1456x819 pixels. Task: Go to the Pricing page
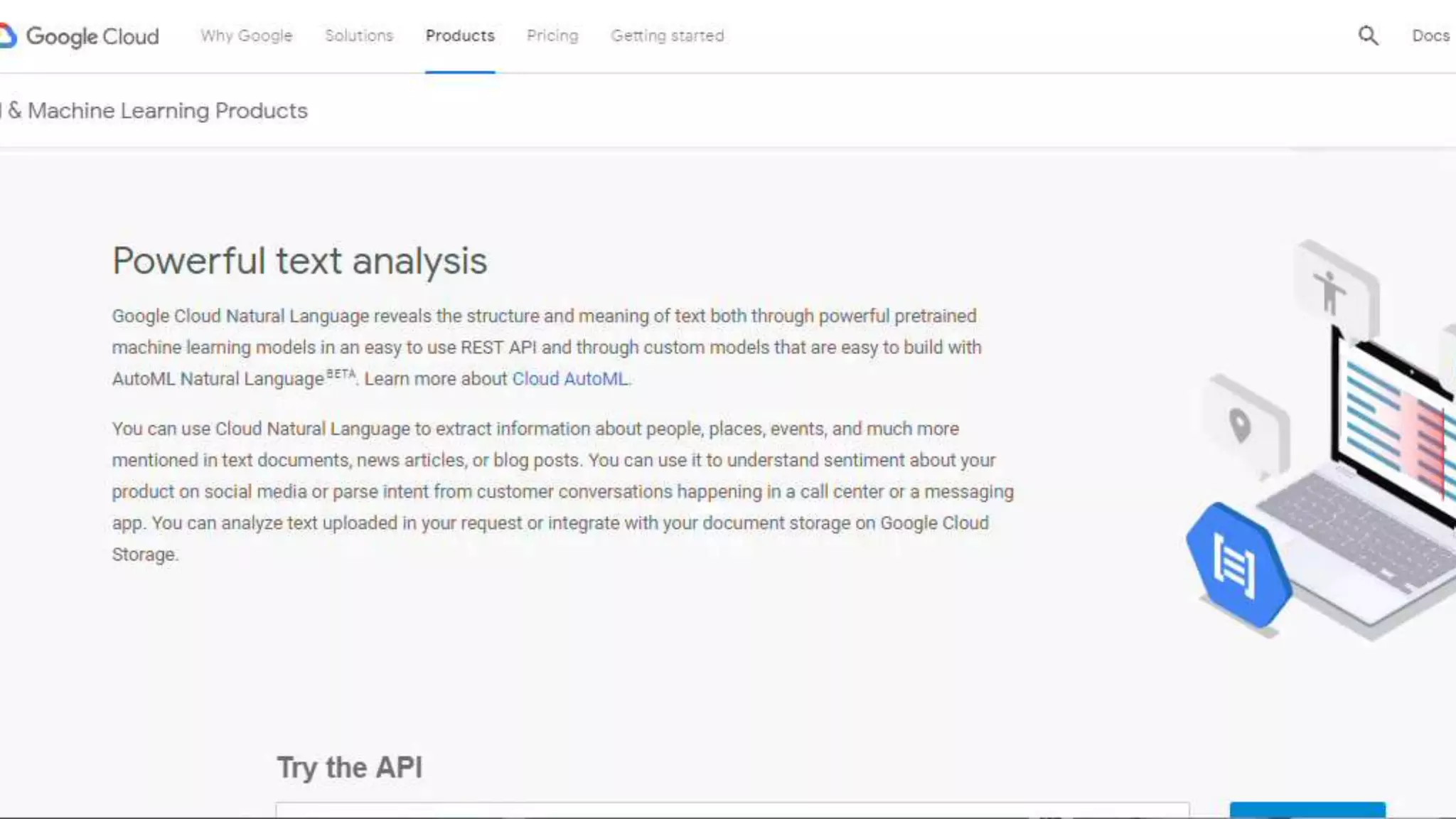[x=552, y=36]
